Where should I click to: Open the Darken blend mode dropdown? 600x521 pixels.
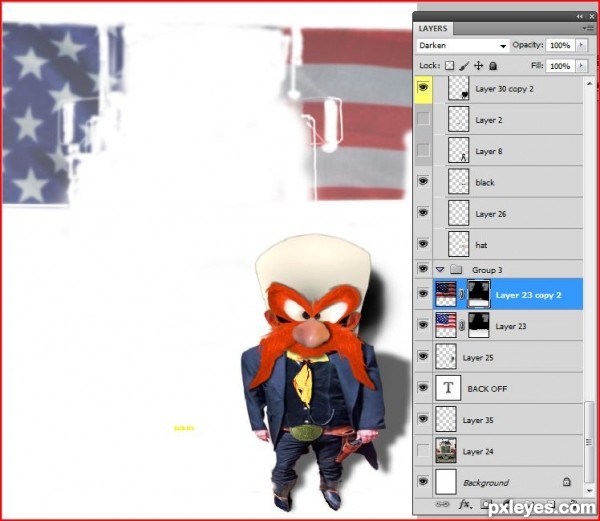463,46
